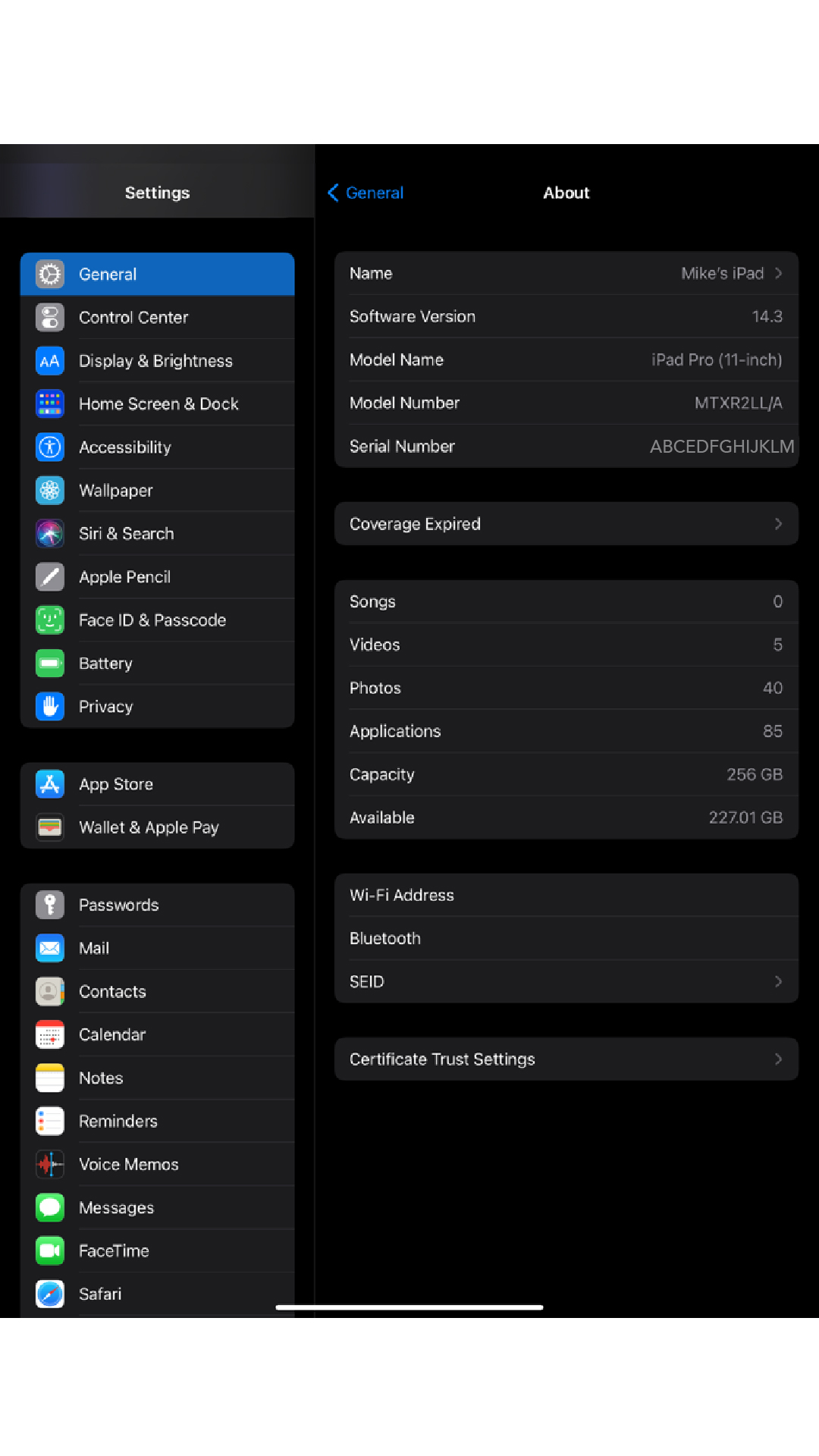The image size is (819, 1456).
Task: Tap the Settings sidebar title
Action: (158, 193)
